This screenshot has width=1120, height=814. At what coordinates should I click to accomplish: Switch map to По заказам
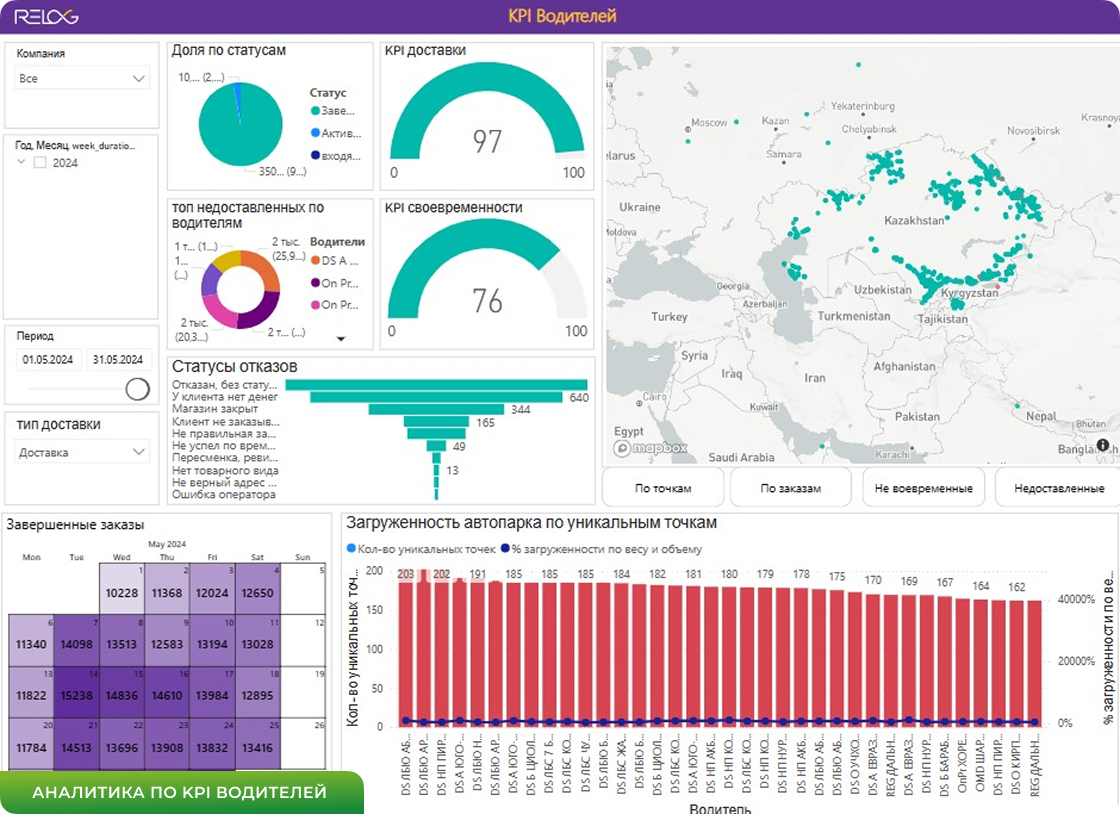[790, 488]
